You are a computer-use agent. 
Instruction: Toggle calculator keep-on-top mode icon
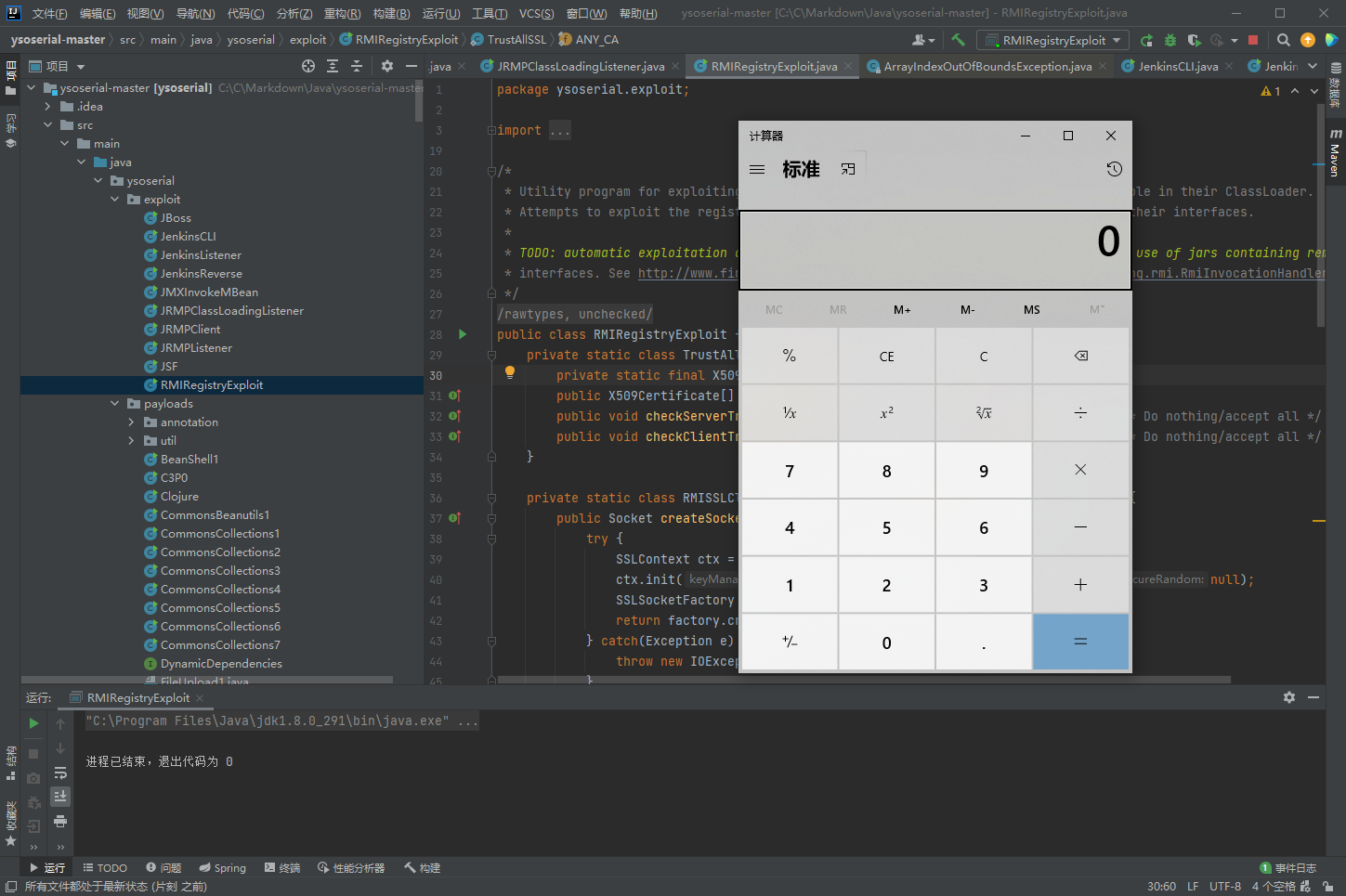[x=848, y=169]
